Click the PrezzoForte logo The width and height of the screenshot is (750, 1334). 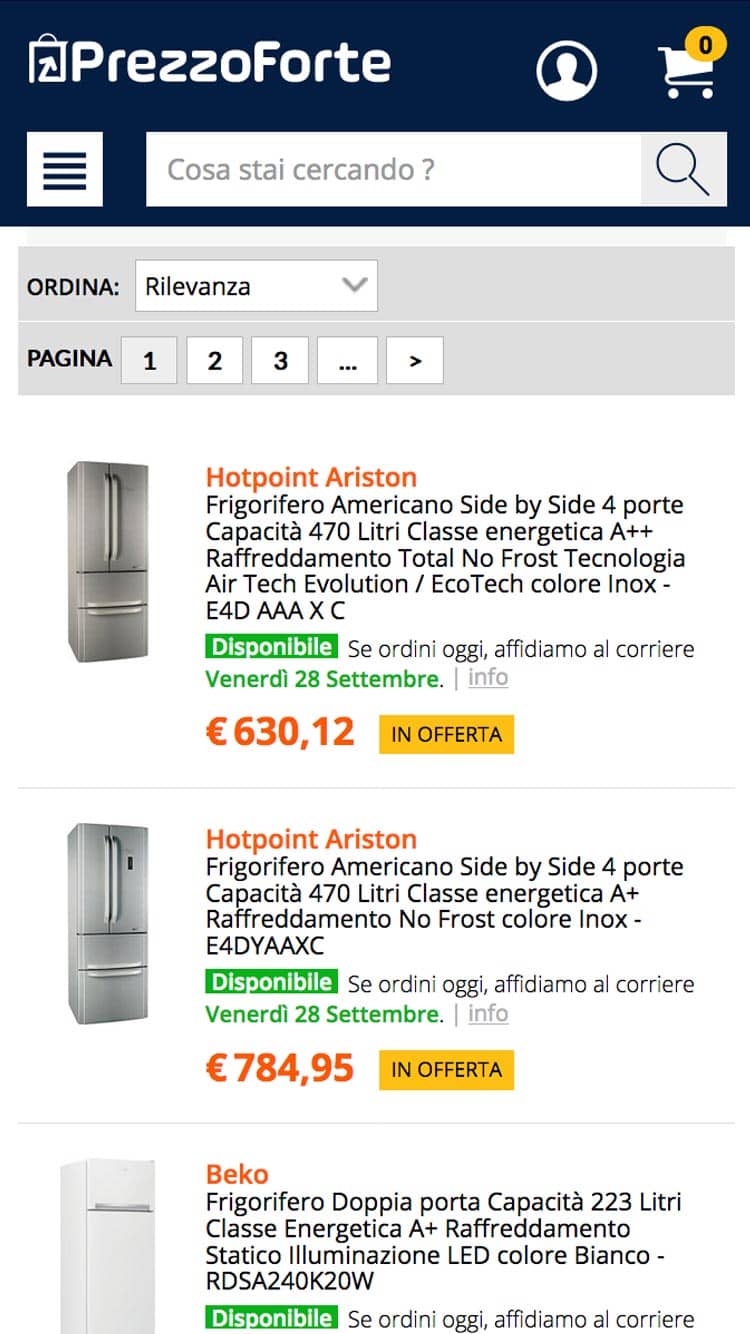pyautogui.click(x=210, y=61)
